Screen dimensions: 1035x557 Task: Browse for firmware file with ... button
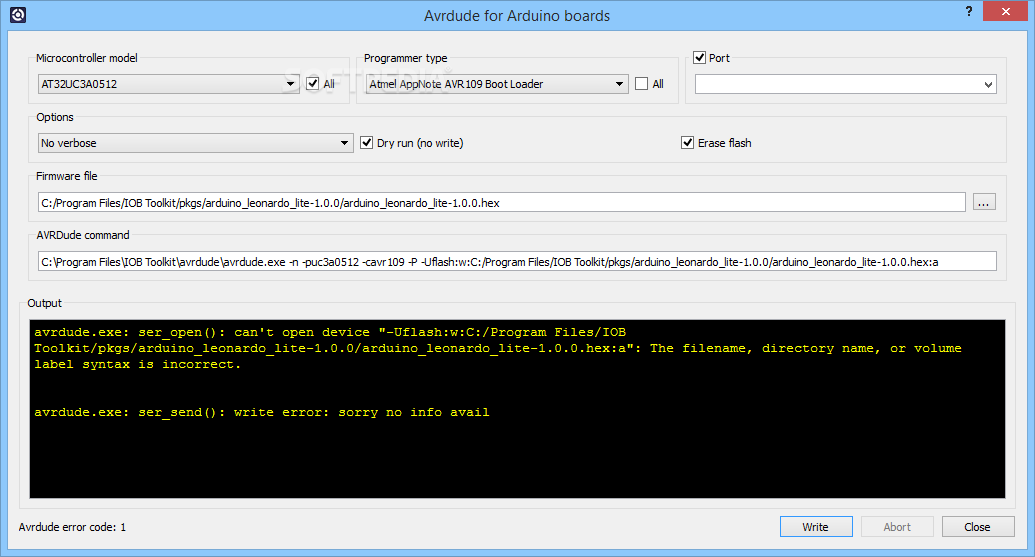click(984, 203)
